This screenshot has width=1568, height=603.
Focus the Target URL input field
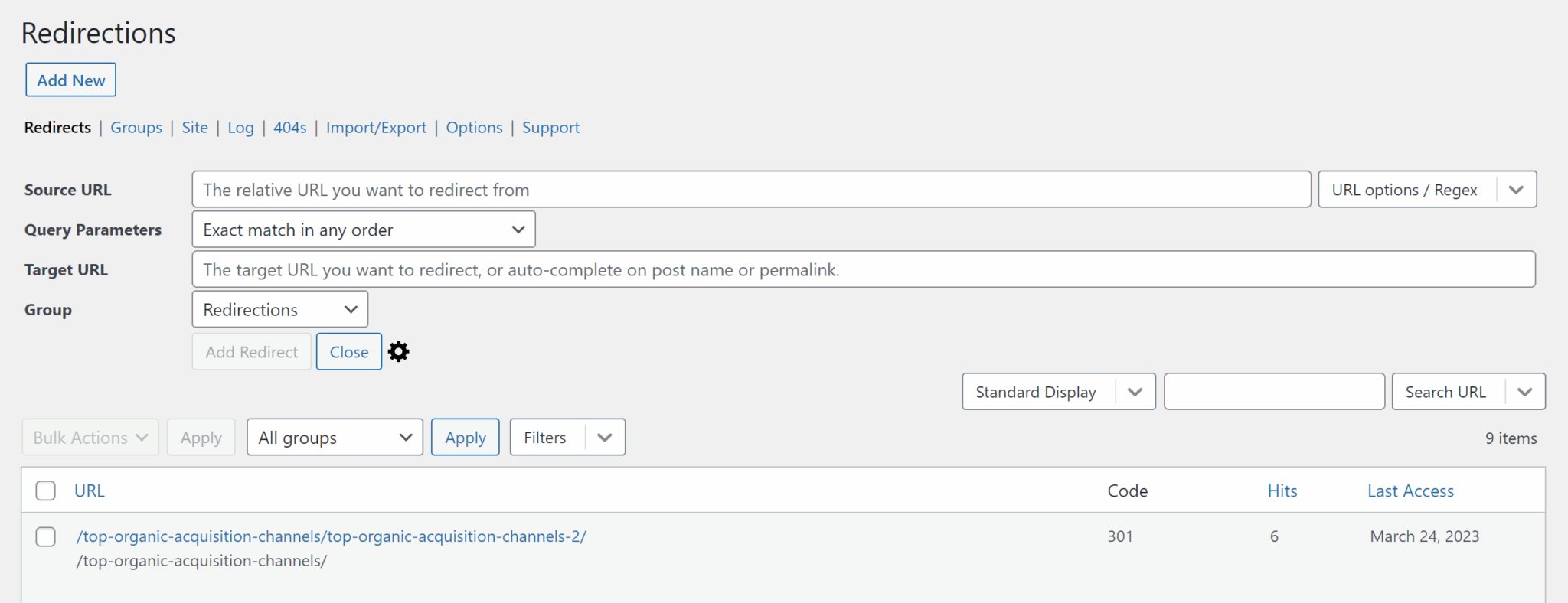(x=864, y=269)
